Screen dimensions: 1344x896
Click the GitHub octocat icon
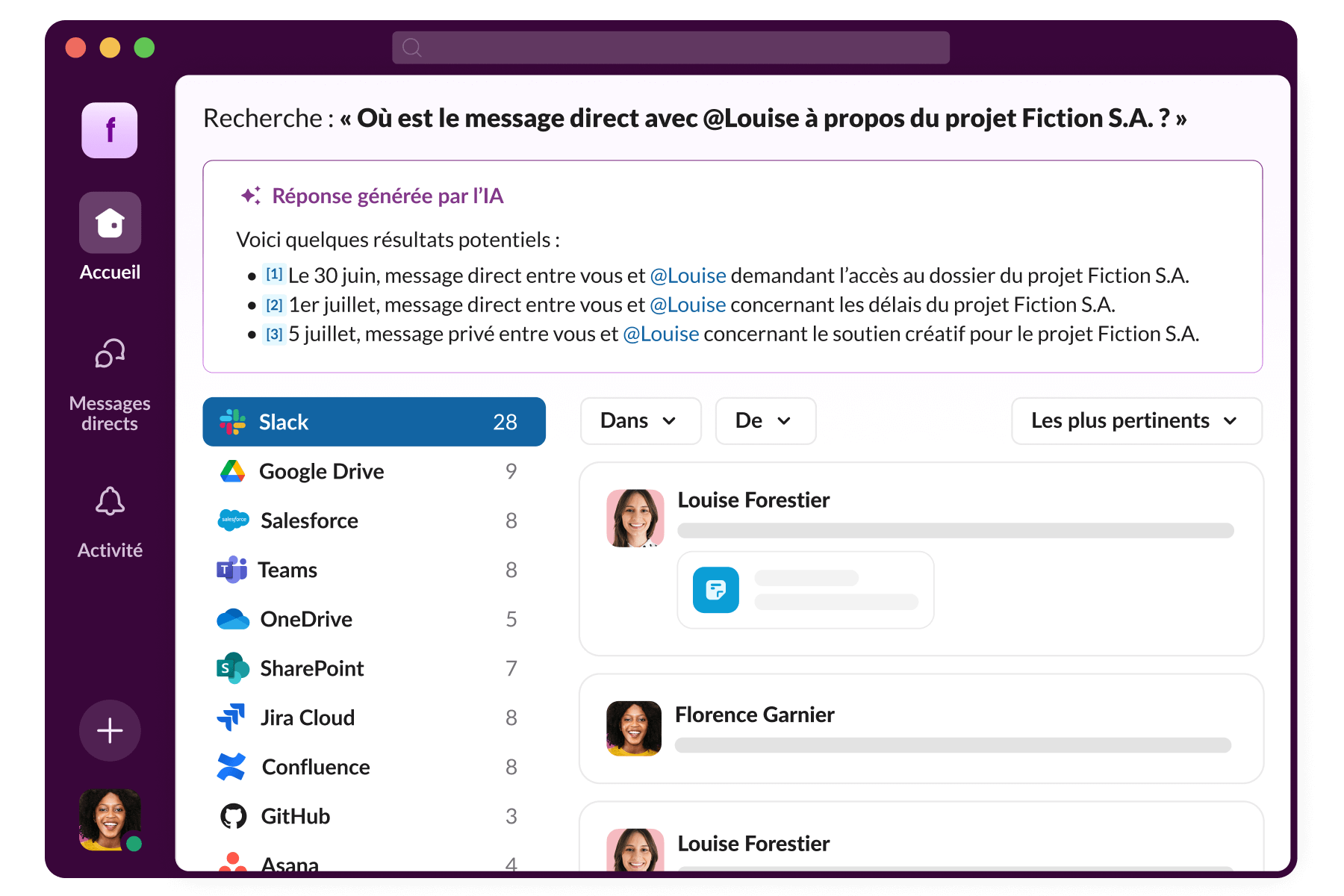[233, 816]
